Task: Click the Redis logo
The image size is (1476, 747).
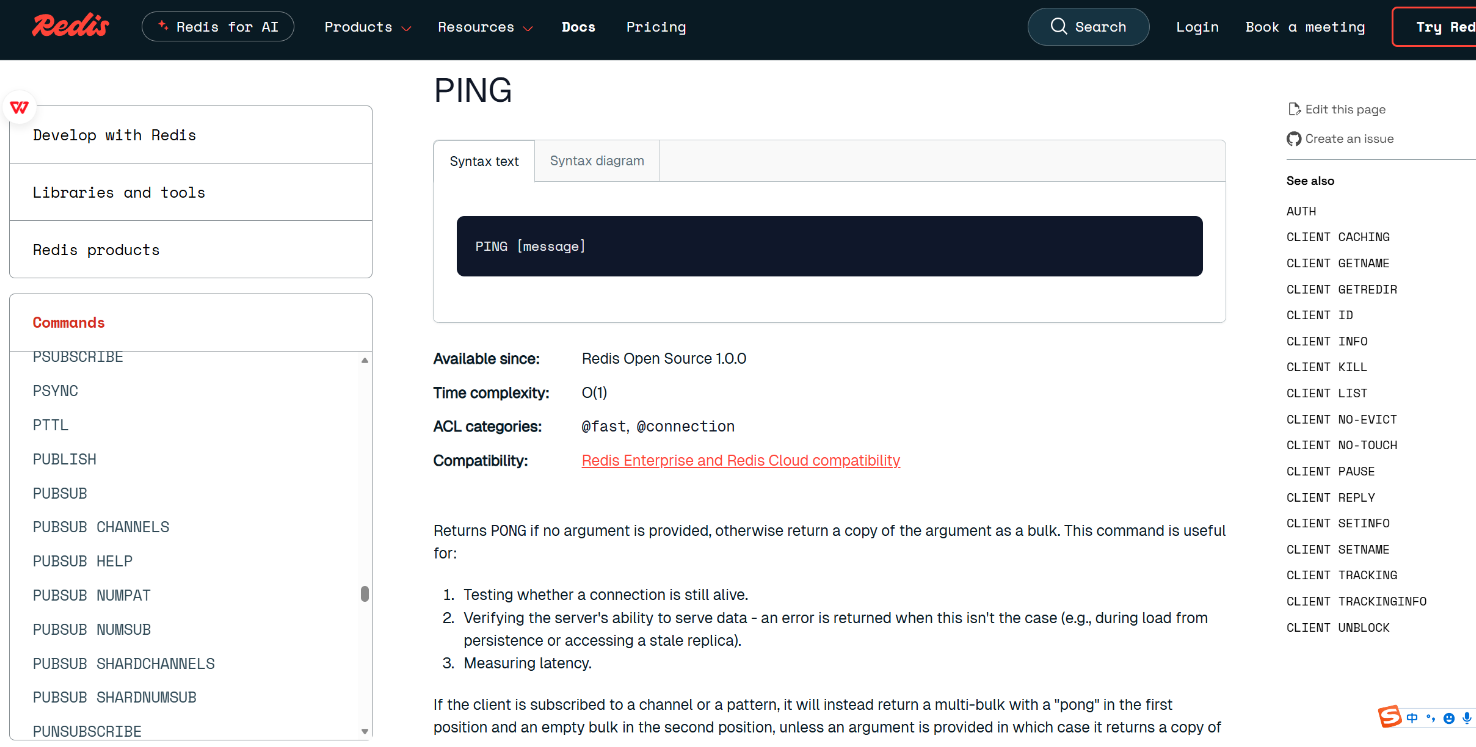Action: 70,26
